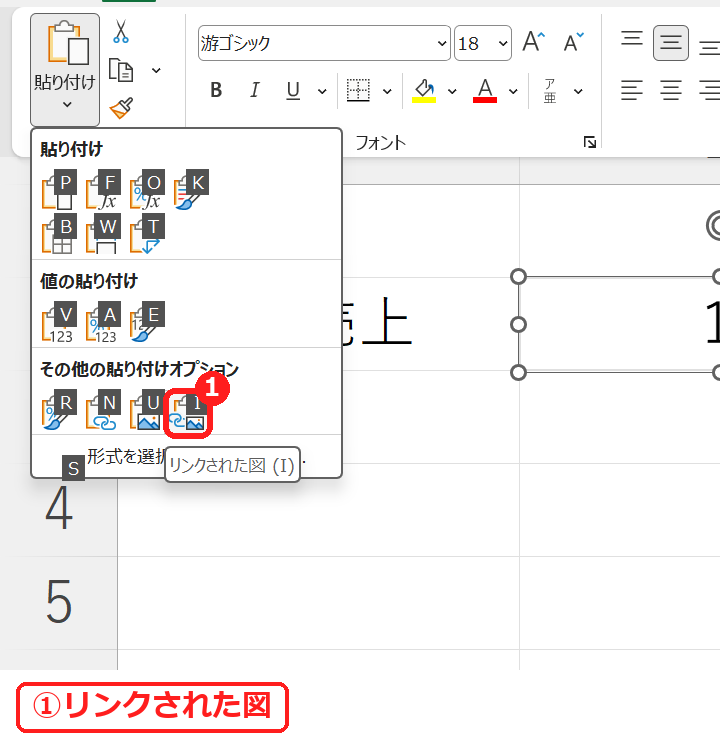This screenshot has height=740, width=720.
Task: Click the selected linked picture object
Action: pos(618,324)
